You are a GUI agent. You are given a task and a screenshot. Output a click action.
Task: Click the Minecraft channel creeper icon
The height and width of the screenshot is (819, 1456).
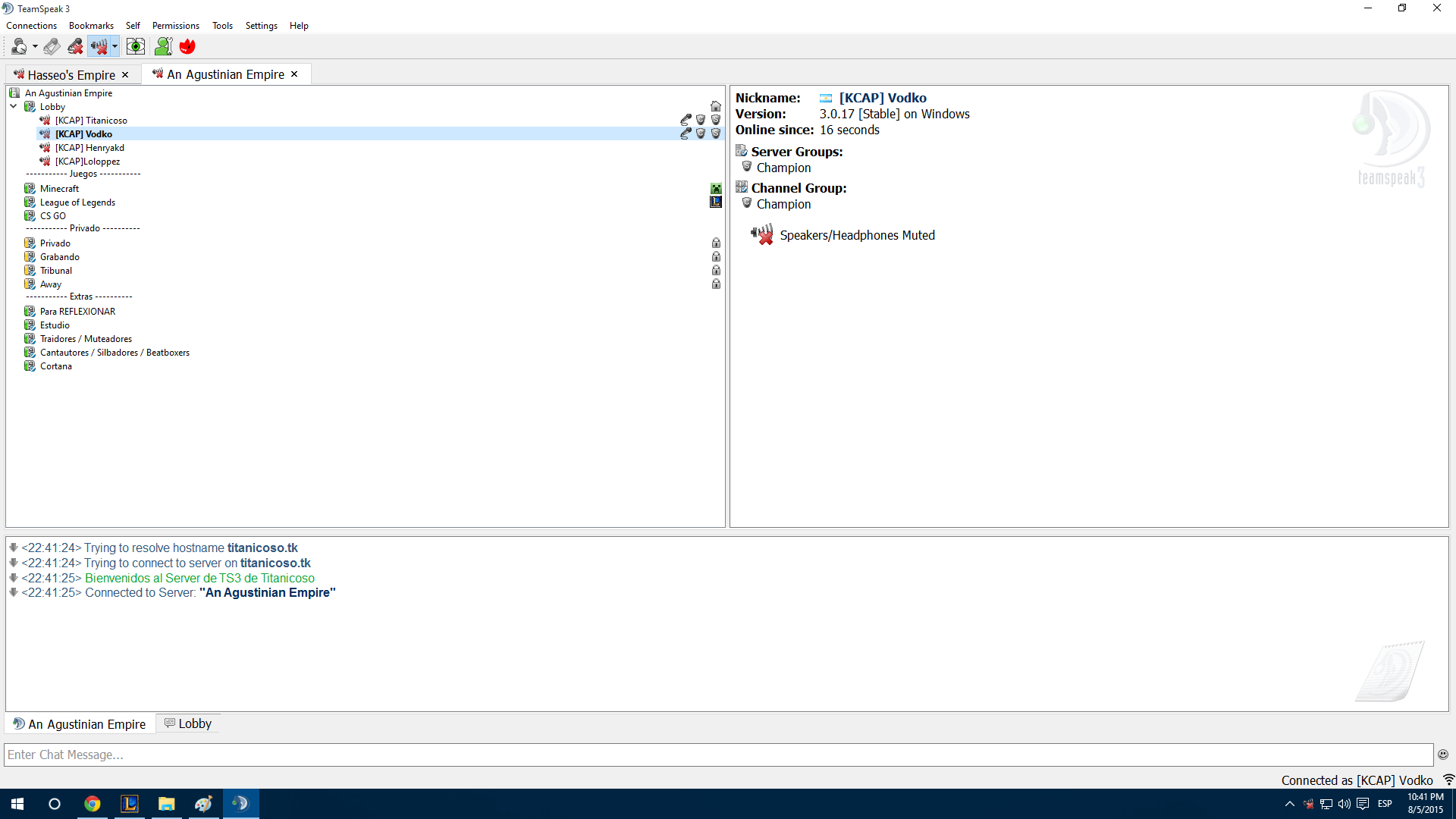tap(716, 189)
